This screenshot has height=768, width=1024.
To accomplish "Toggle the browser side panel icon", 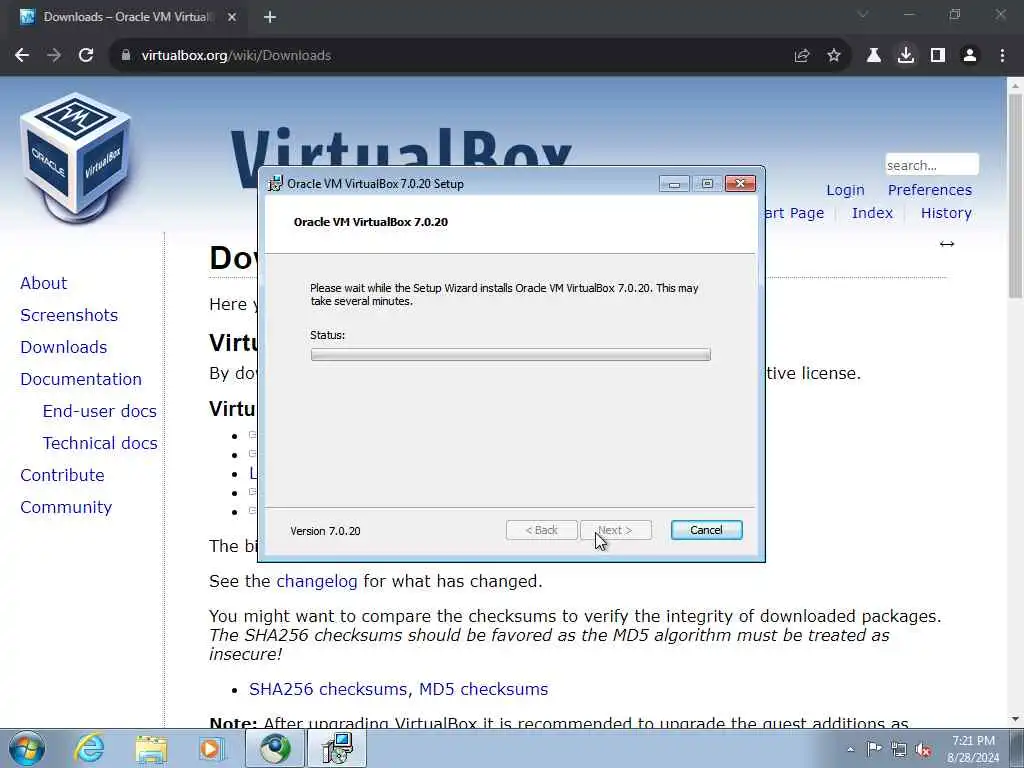I will pos(938,56).
